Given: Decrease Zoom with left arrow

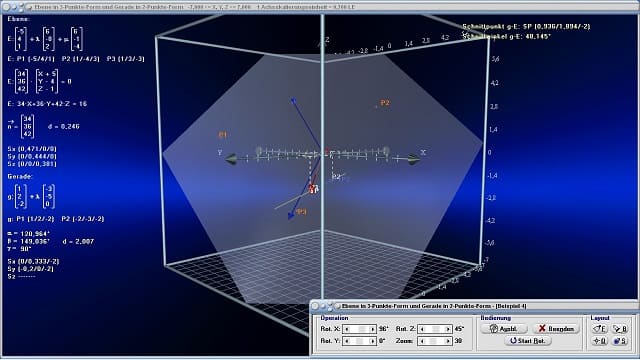Looking at the screenshot, I should [x=422, y=341].
